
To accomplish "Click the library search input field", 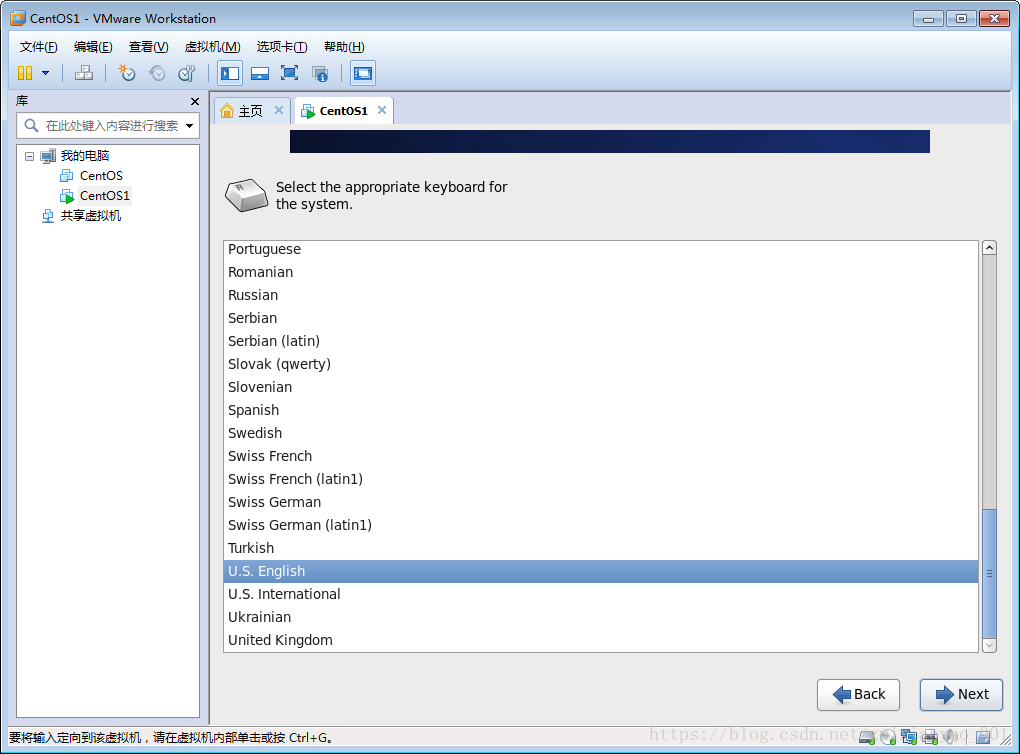I will click(x=108, y=126).
